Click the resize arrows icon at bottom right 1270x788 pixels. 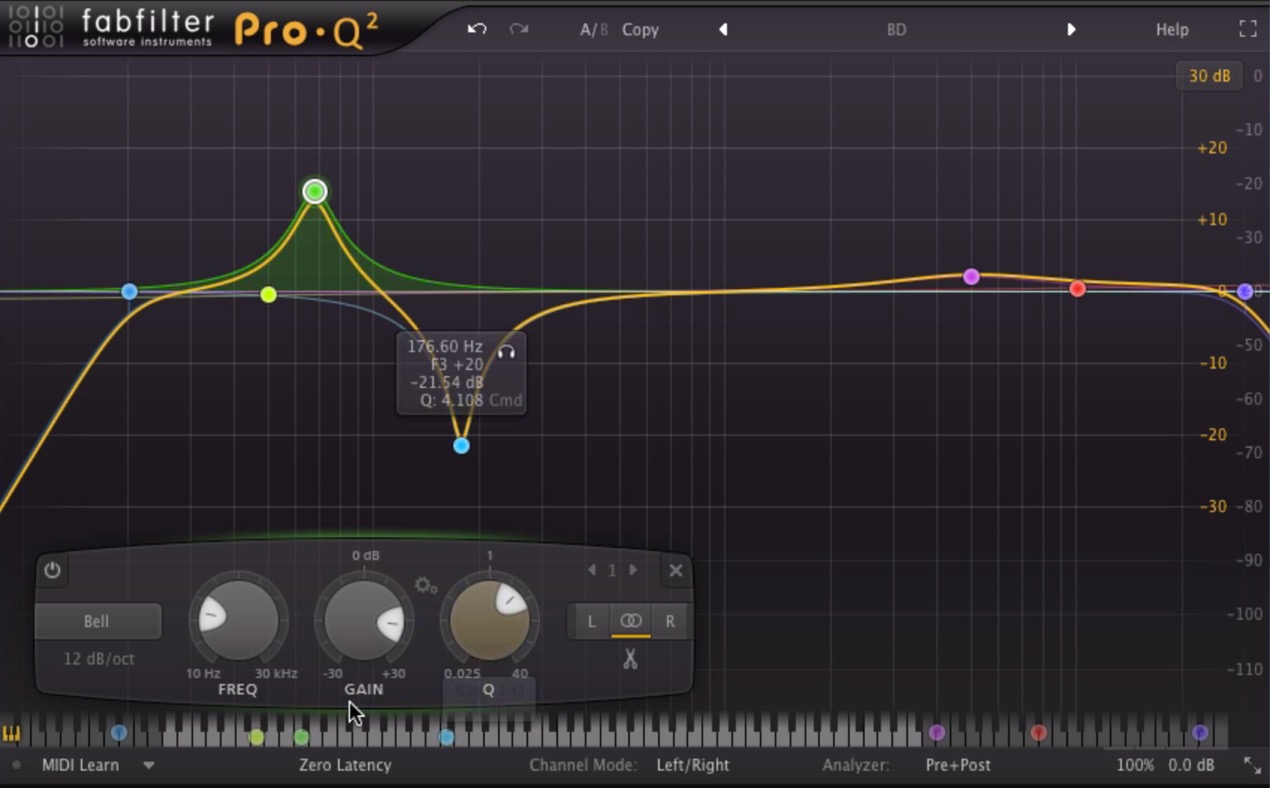click(x=1252, y=765)
